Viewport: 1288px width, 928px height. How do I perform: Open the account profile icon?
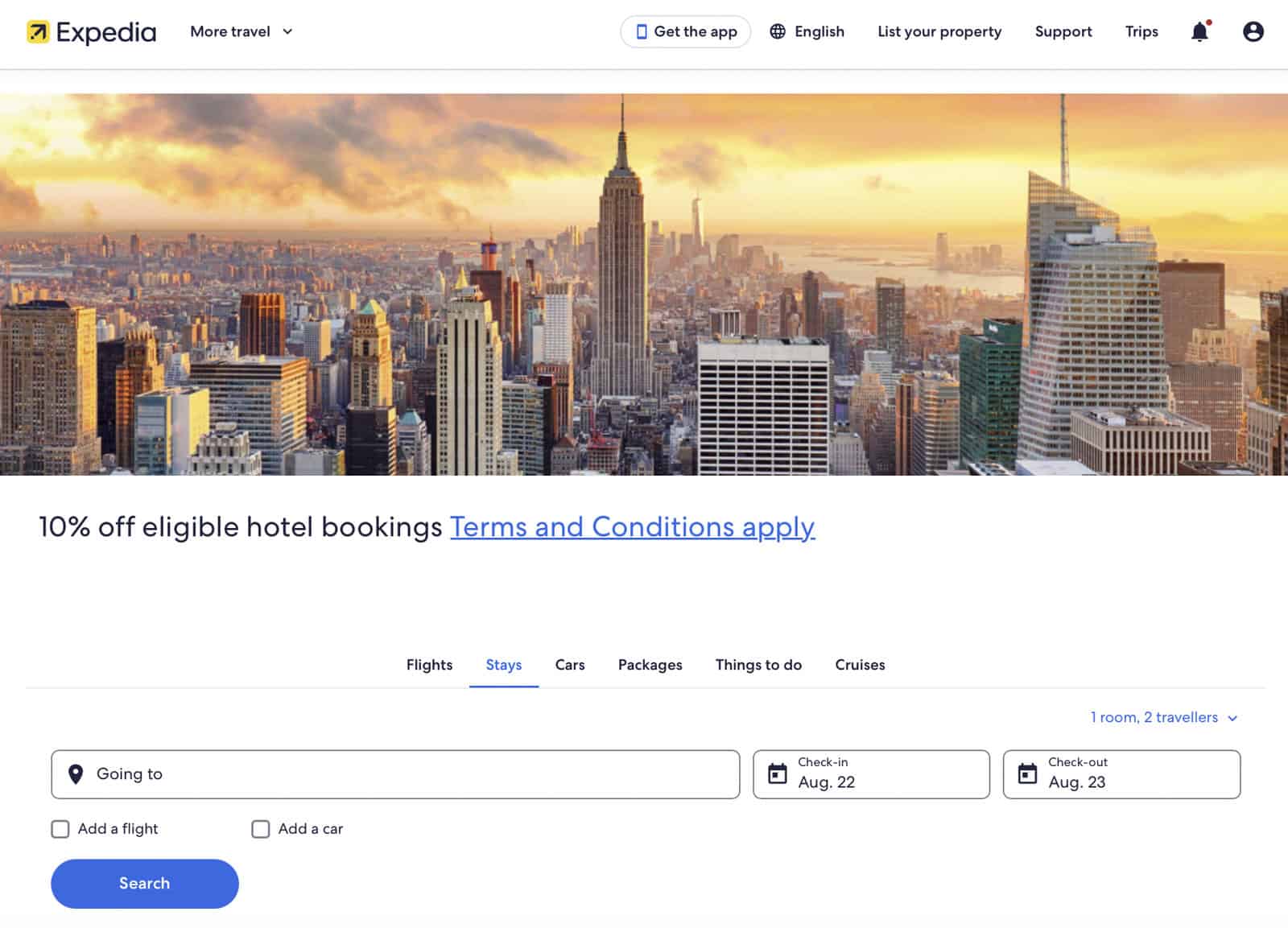[x=1253, y=31]
